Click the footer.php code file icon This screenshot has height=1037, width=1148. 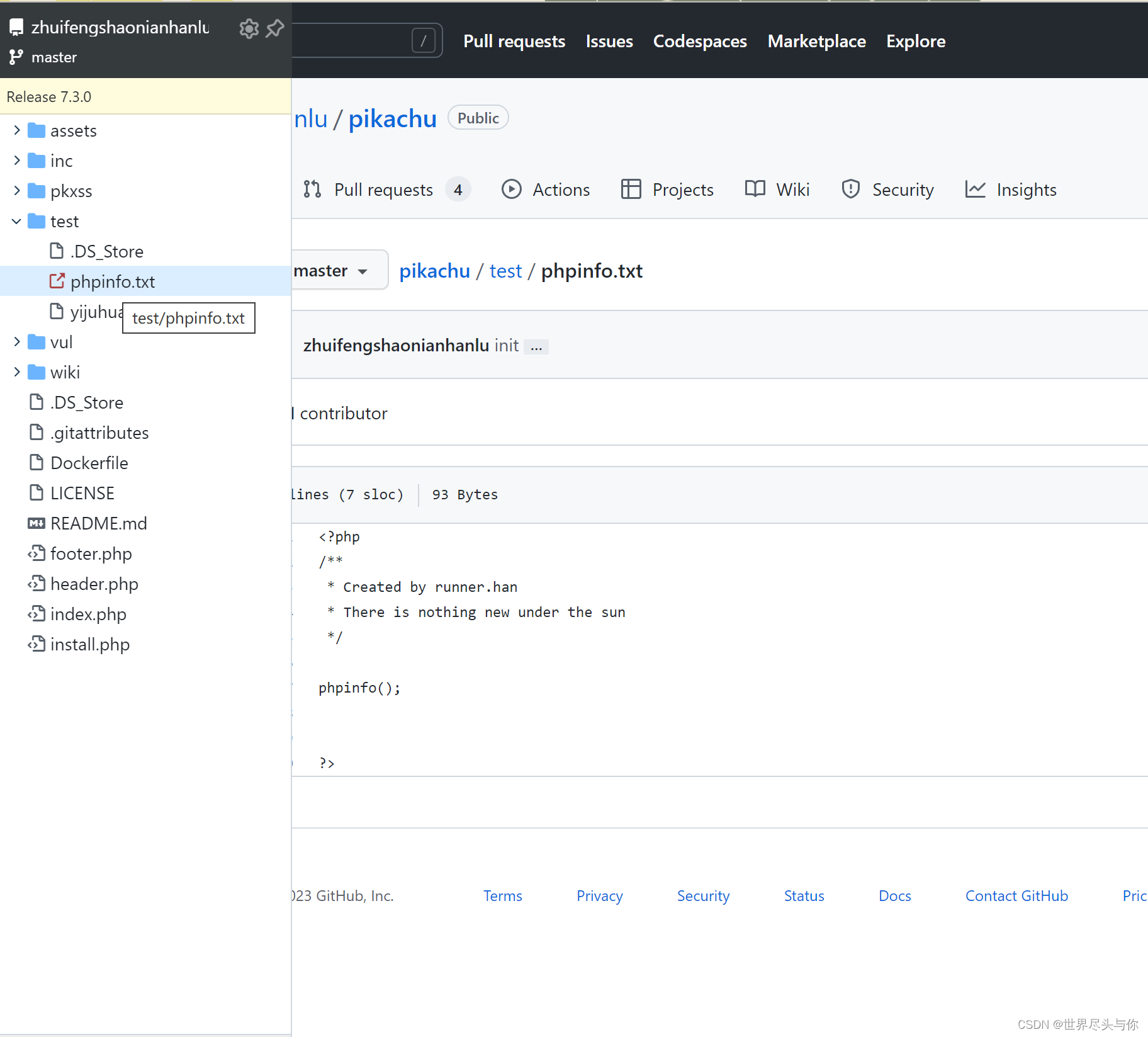point(37,553)
